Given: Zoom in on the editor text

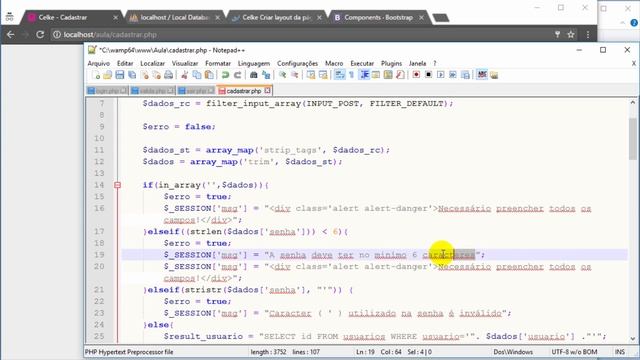Looking at the screenshot, I should click(282, 75).
